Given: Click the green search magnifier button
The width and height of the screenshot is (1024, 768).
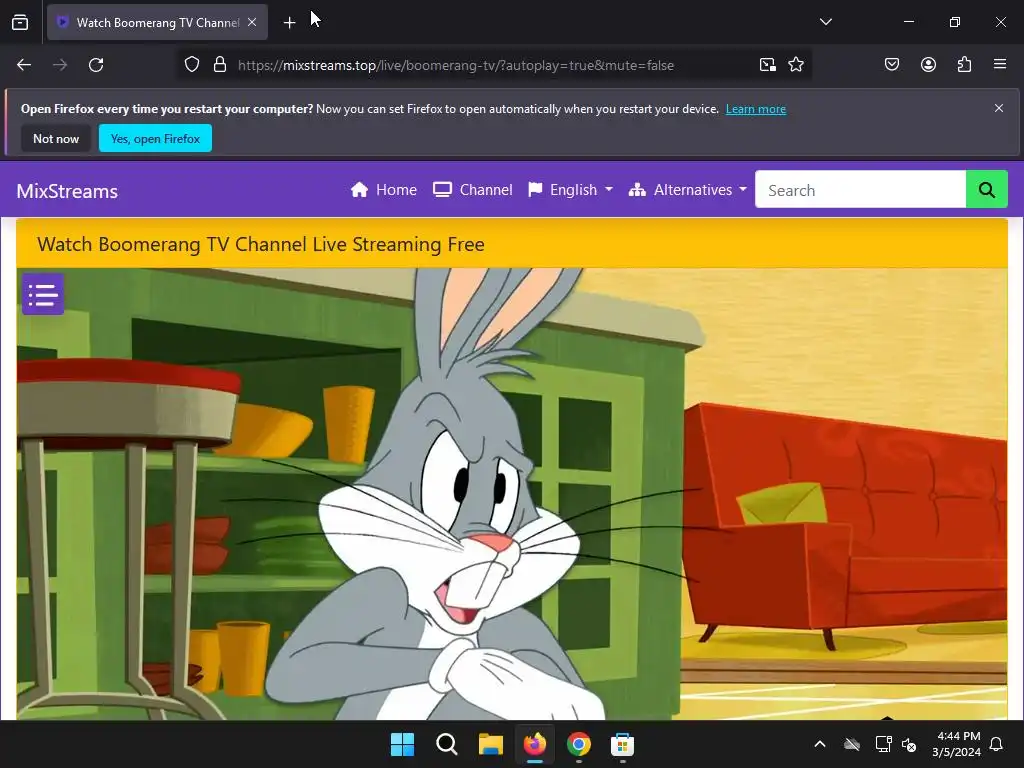Looking at the screenshot, I should [x=986, y=190].
